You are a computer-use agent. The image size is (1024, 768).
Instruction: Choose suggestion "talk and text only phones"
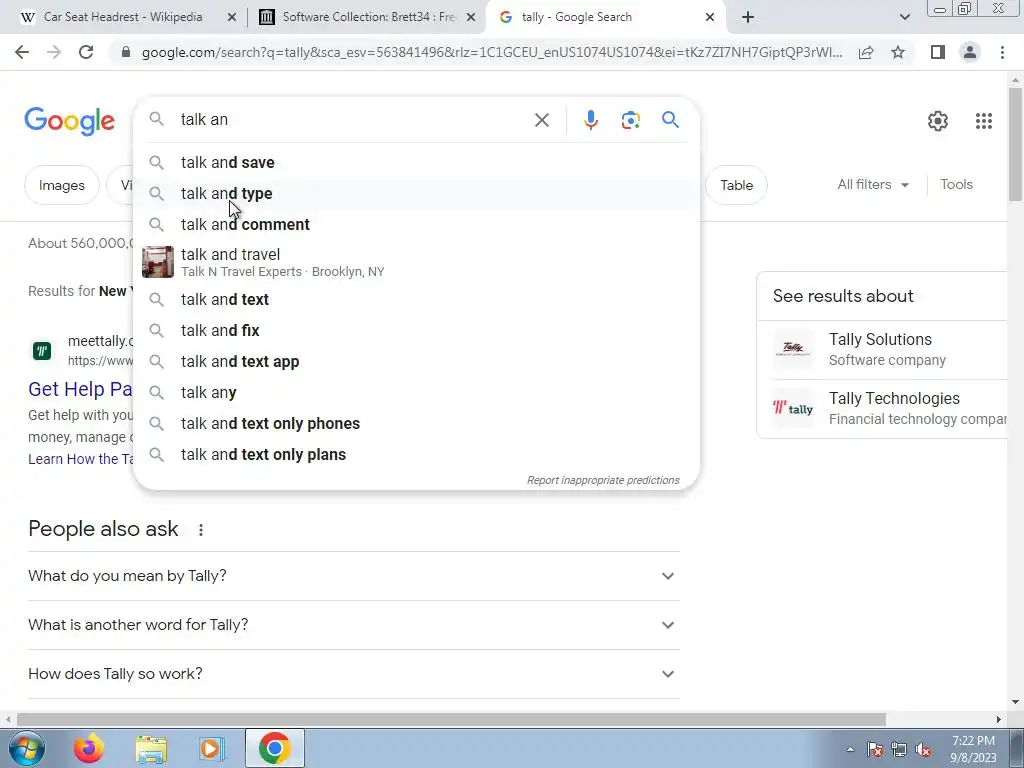[x=416, y=424]
